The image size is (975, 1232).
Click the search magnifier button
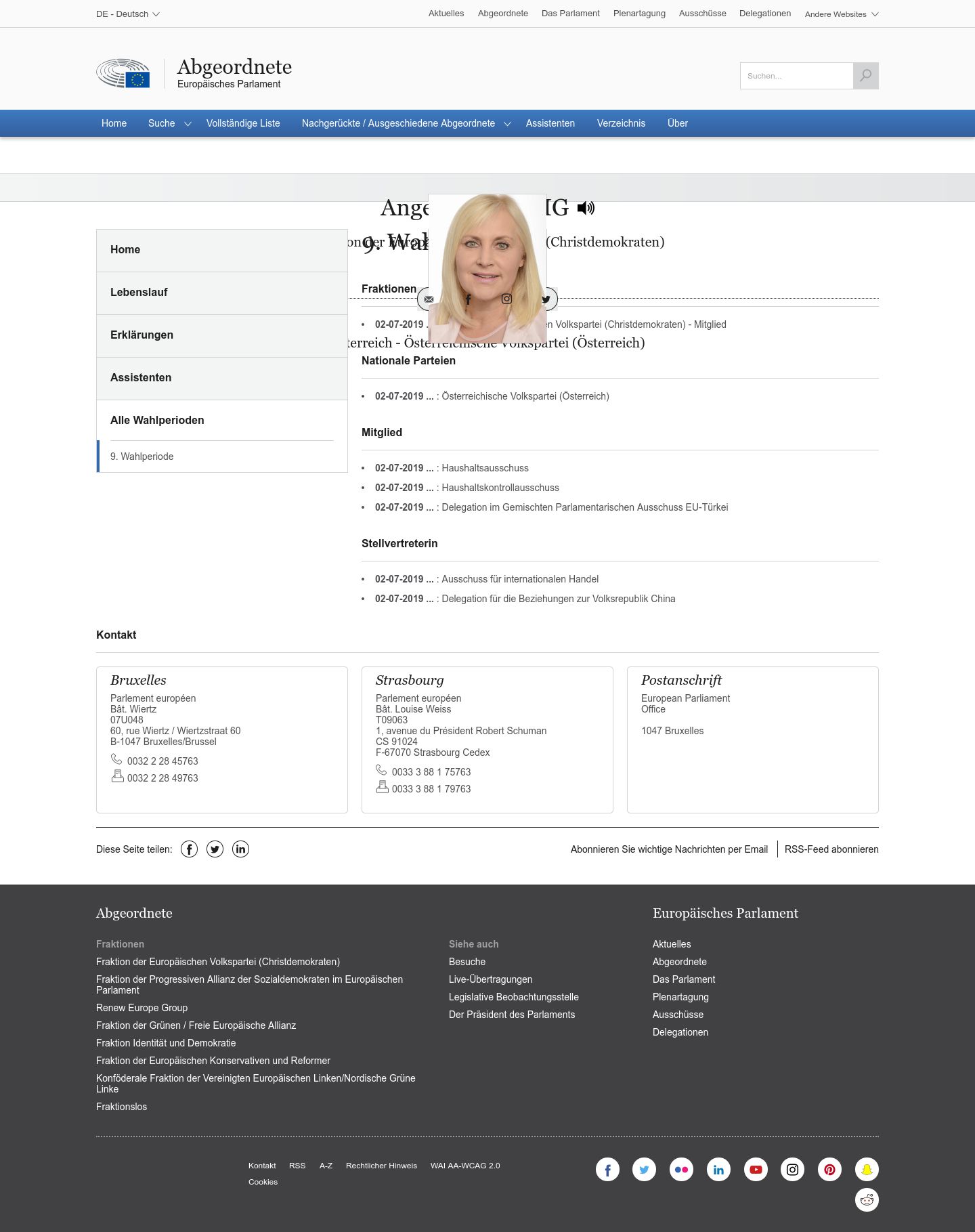point(865,76)
